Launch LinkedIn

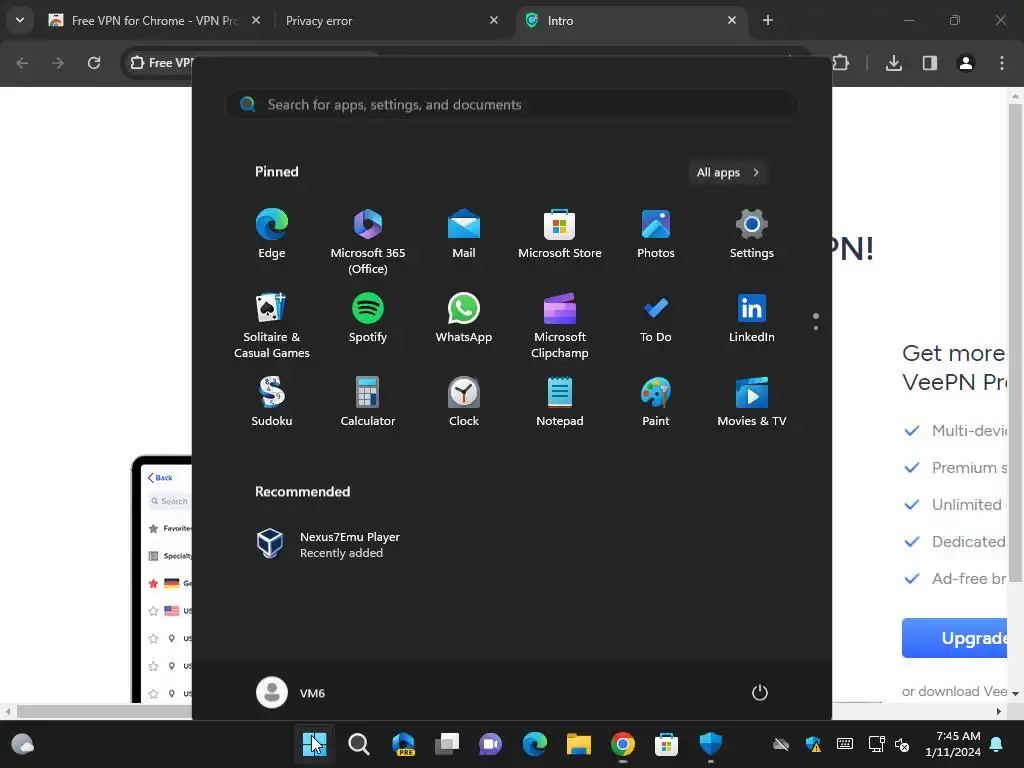[752, 318]
